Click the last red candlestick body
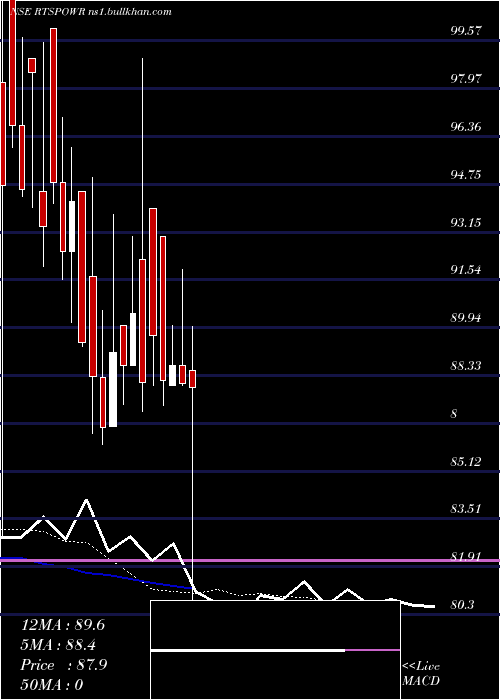This screenshot has height=700, width=500. coord(193,379)
